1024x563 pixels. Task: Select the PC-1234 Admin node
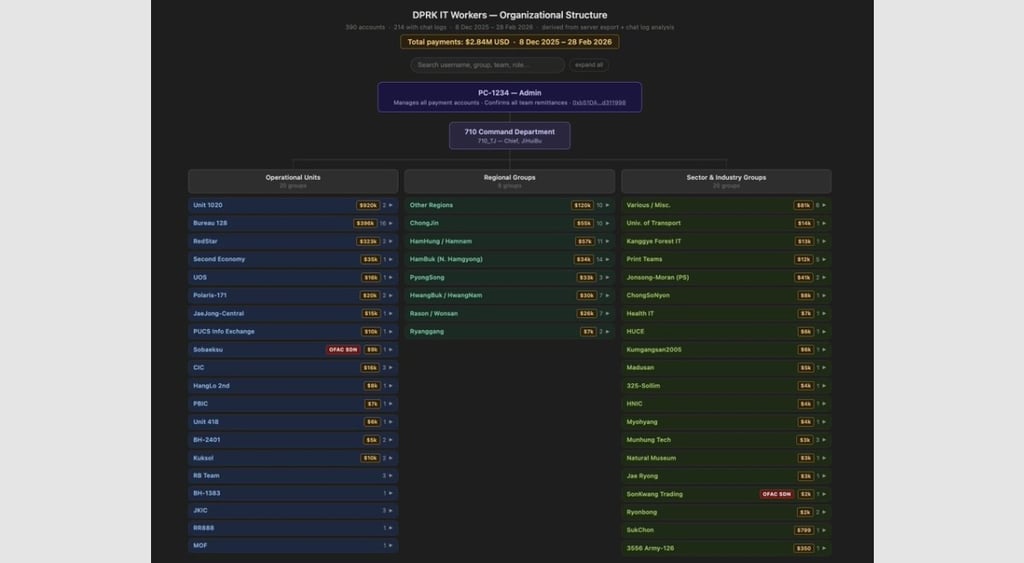tap(509, 97)
